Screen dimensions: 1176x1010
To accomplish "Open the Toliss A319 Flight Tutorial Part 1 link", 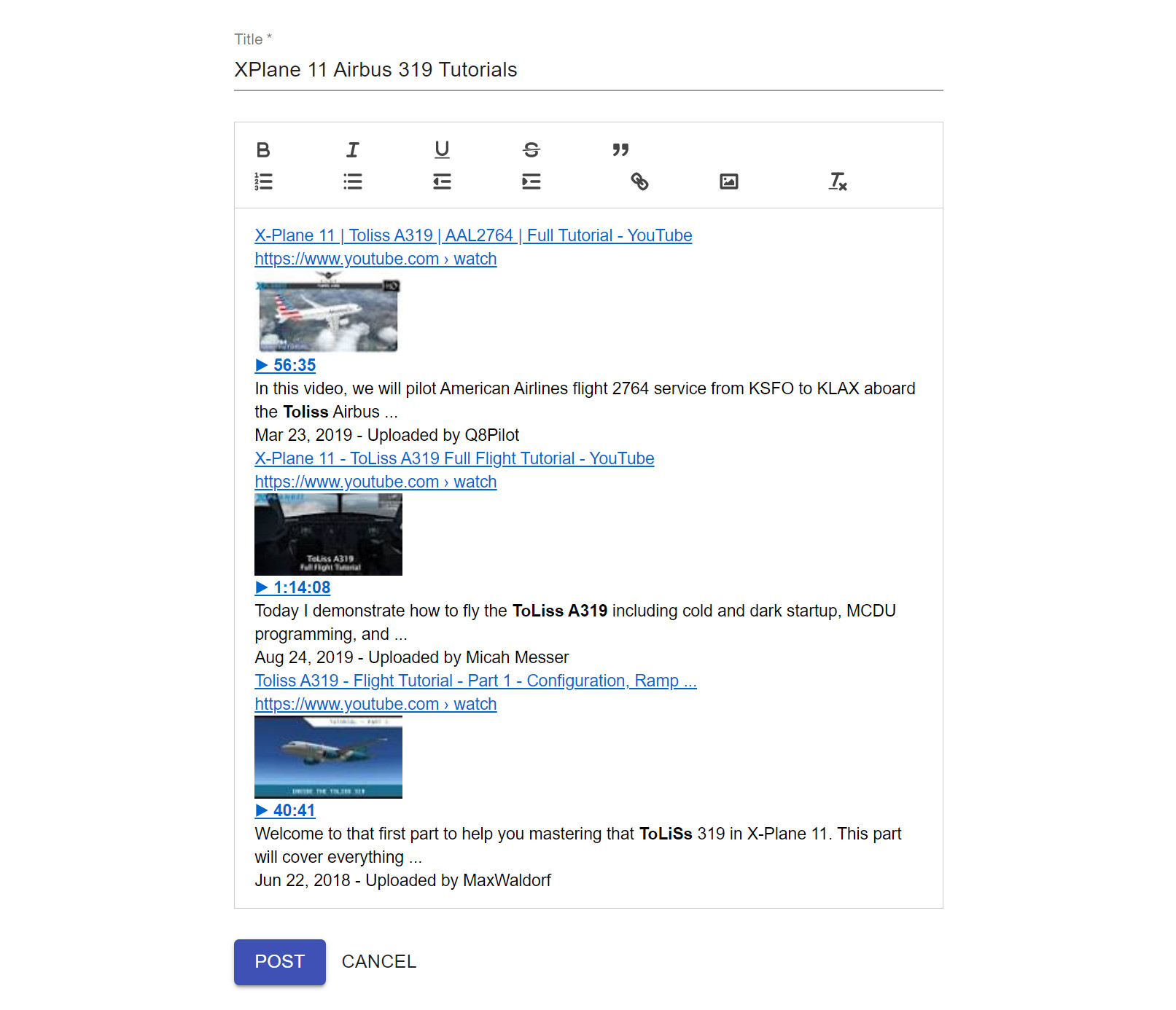I will tap(475, 681).
